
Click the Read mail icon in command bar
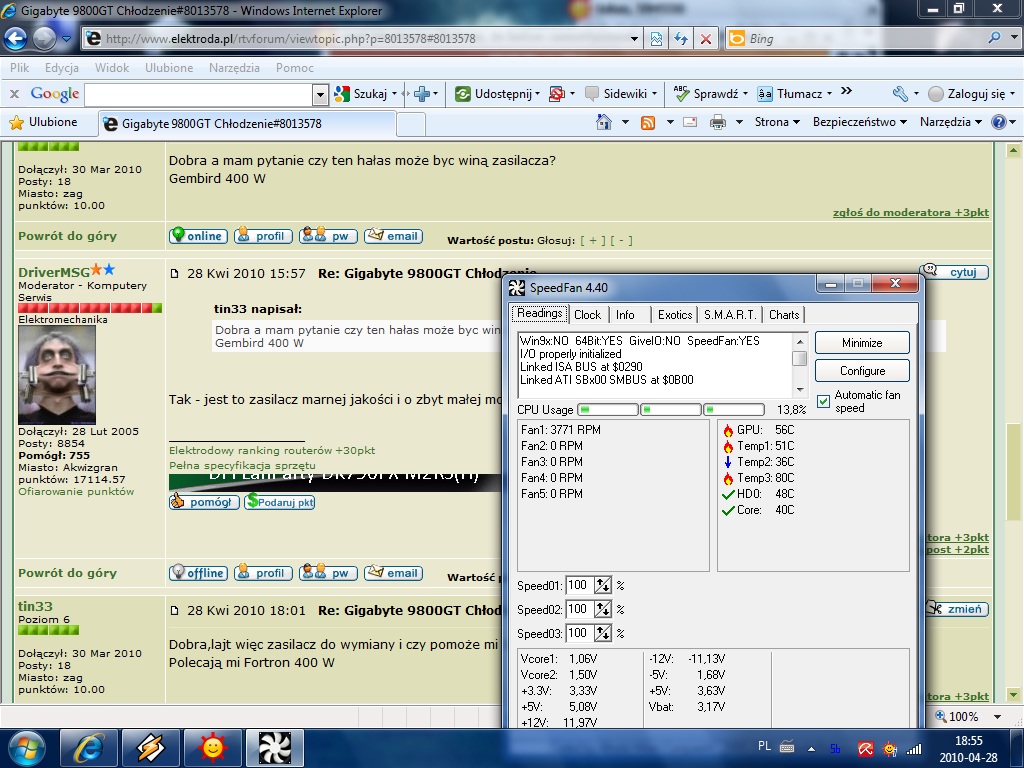click(690, 122)
